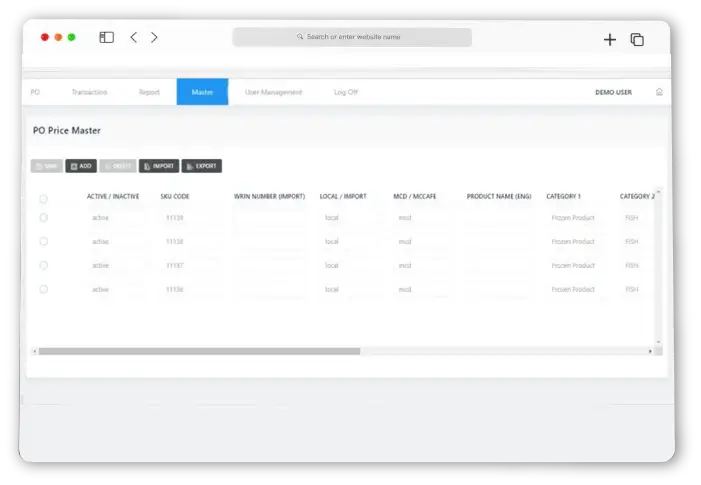
Task: Go back using the browser back arrow
Action: [134, 38]
